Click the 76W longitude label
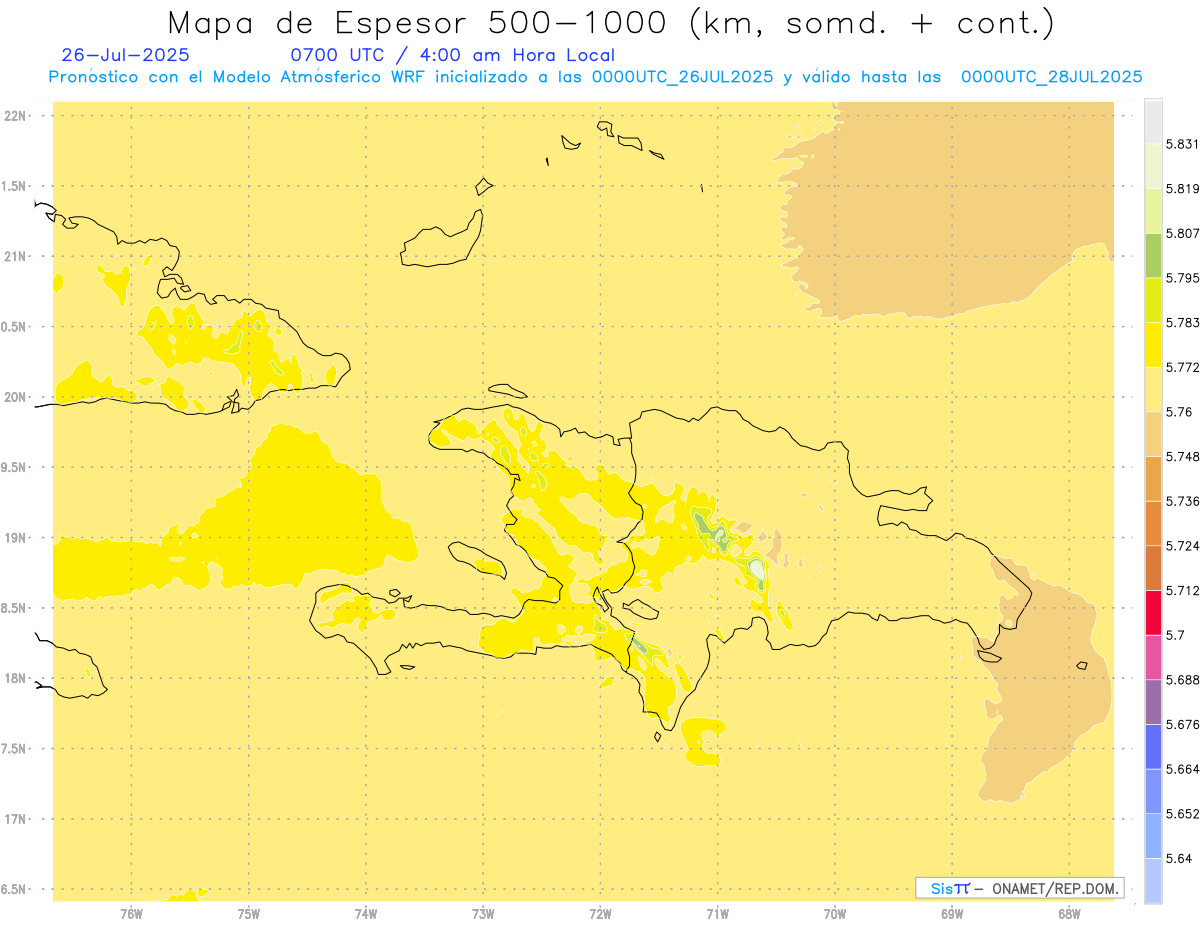Viewport: 1200px width, 927px height. [131, 913]
